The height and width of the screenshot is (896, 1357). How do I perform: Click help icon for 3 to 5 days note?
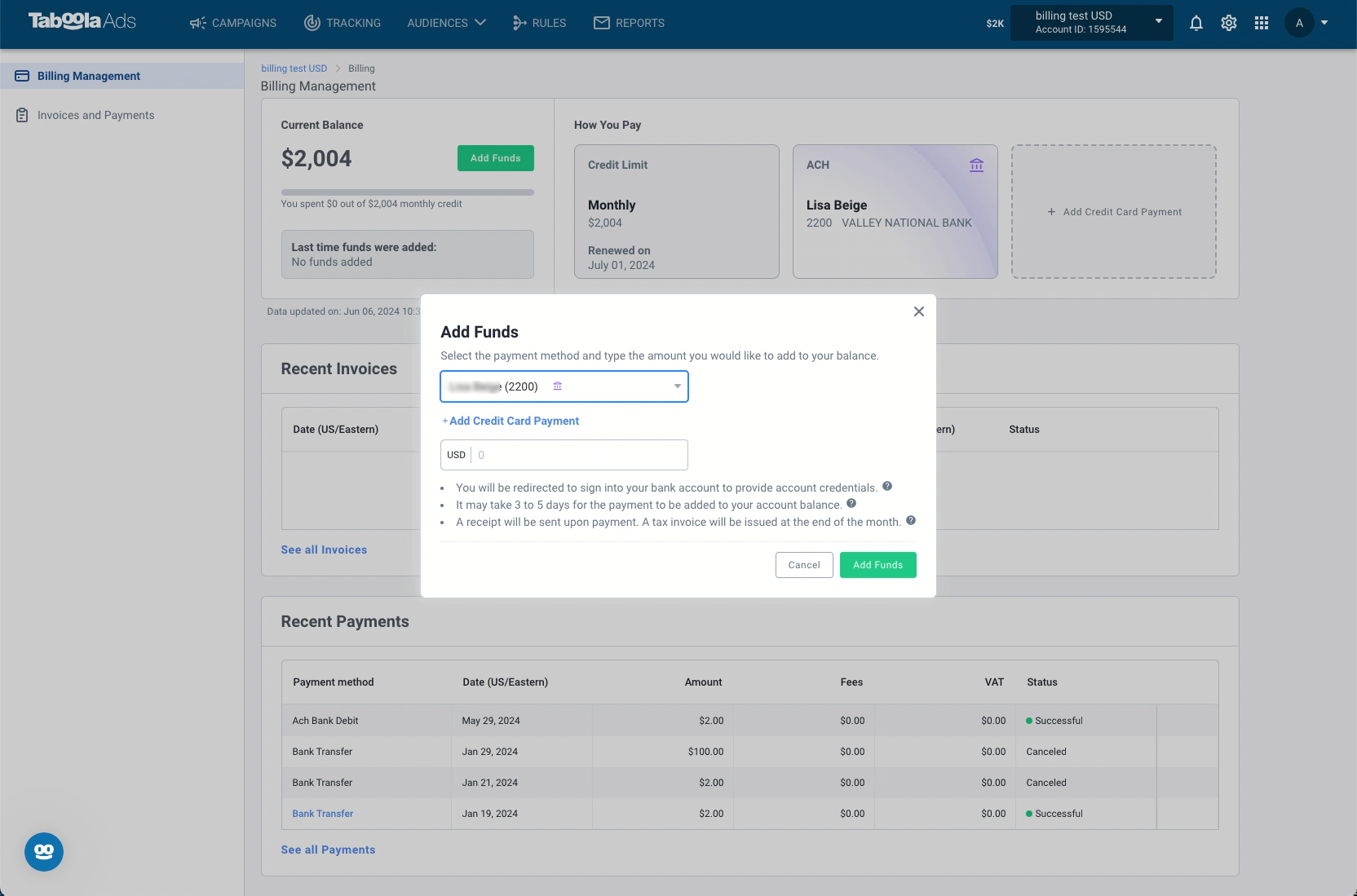click(851, 503)
